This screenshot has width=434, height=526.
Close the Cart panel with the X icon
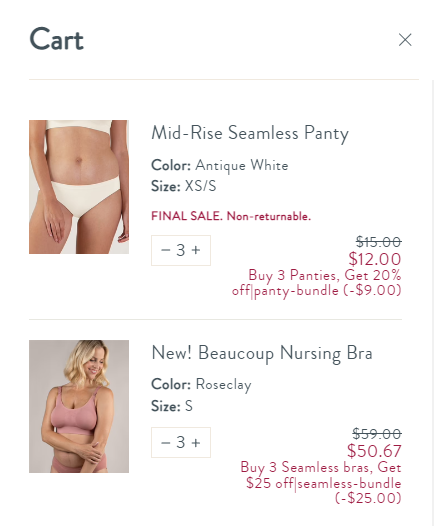click(405, 40)
